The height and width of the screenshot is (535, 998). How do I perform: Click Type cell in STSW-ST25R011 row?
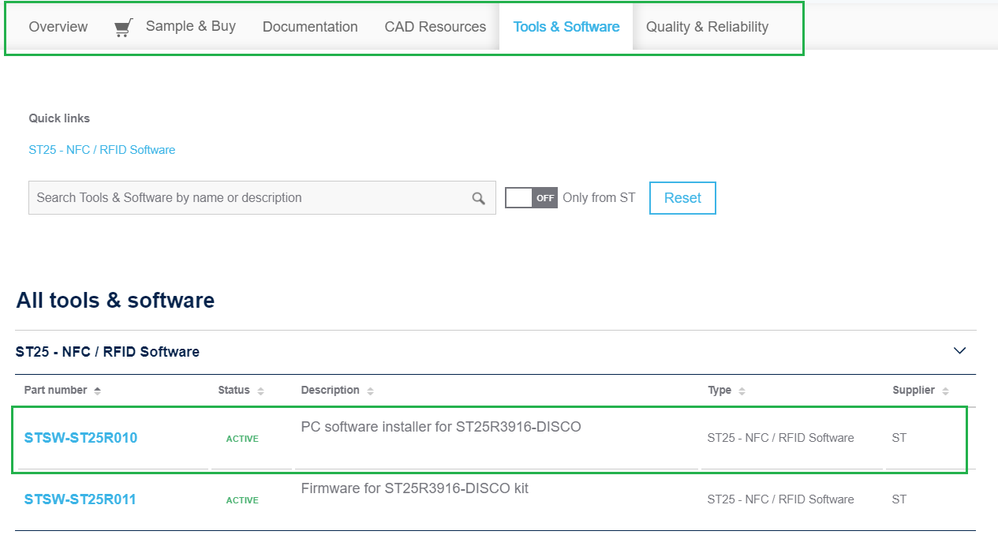click(x=780, y=499)
